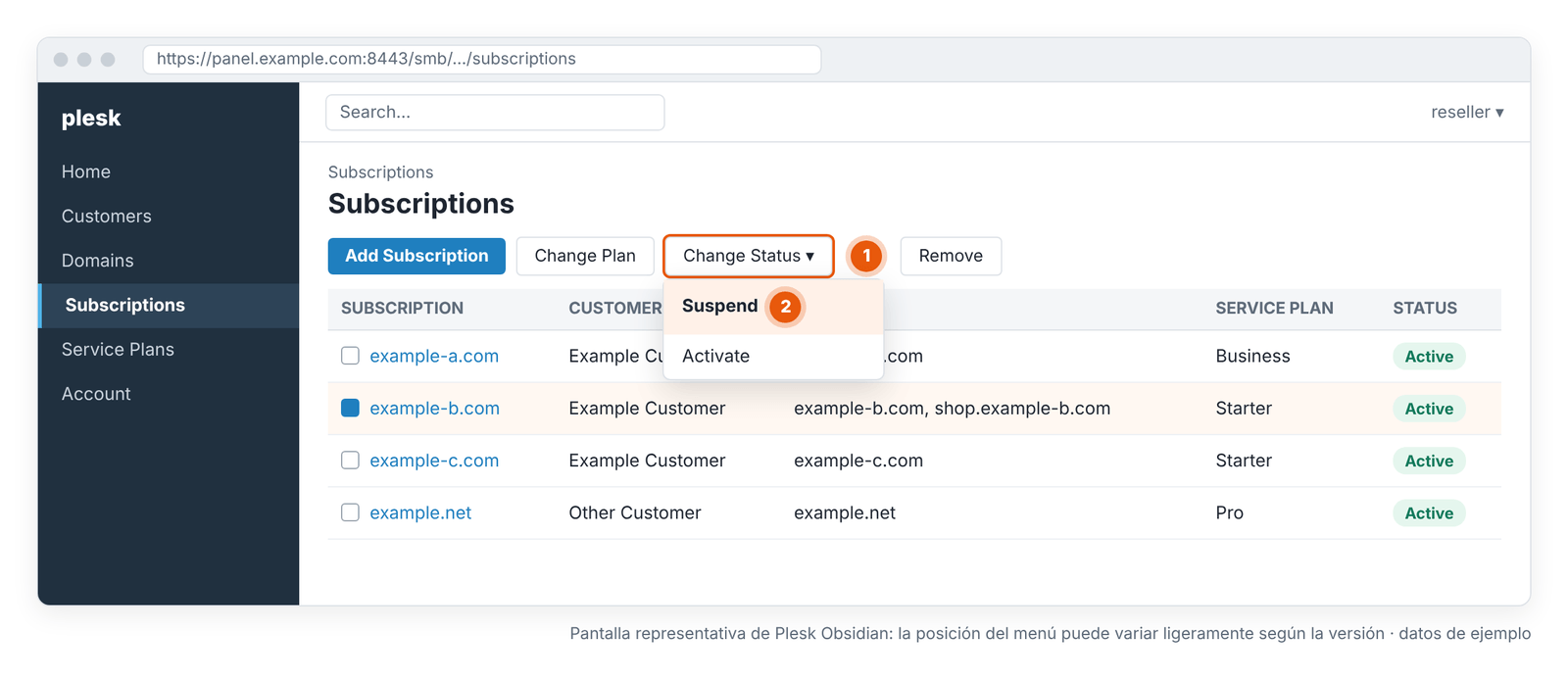Click the Other Customer cell
The image size is (1568, 681).
635,512
